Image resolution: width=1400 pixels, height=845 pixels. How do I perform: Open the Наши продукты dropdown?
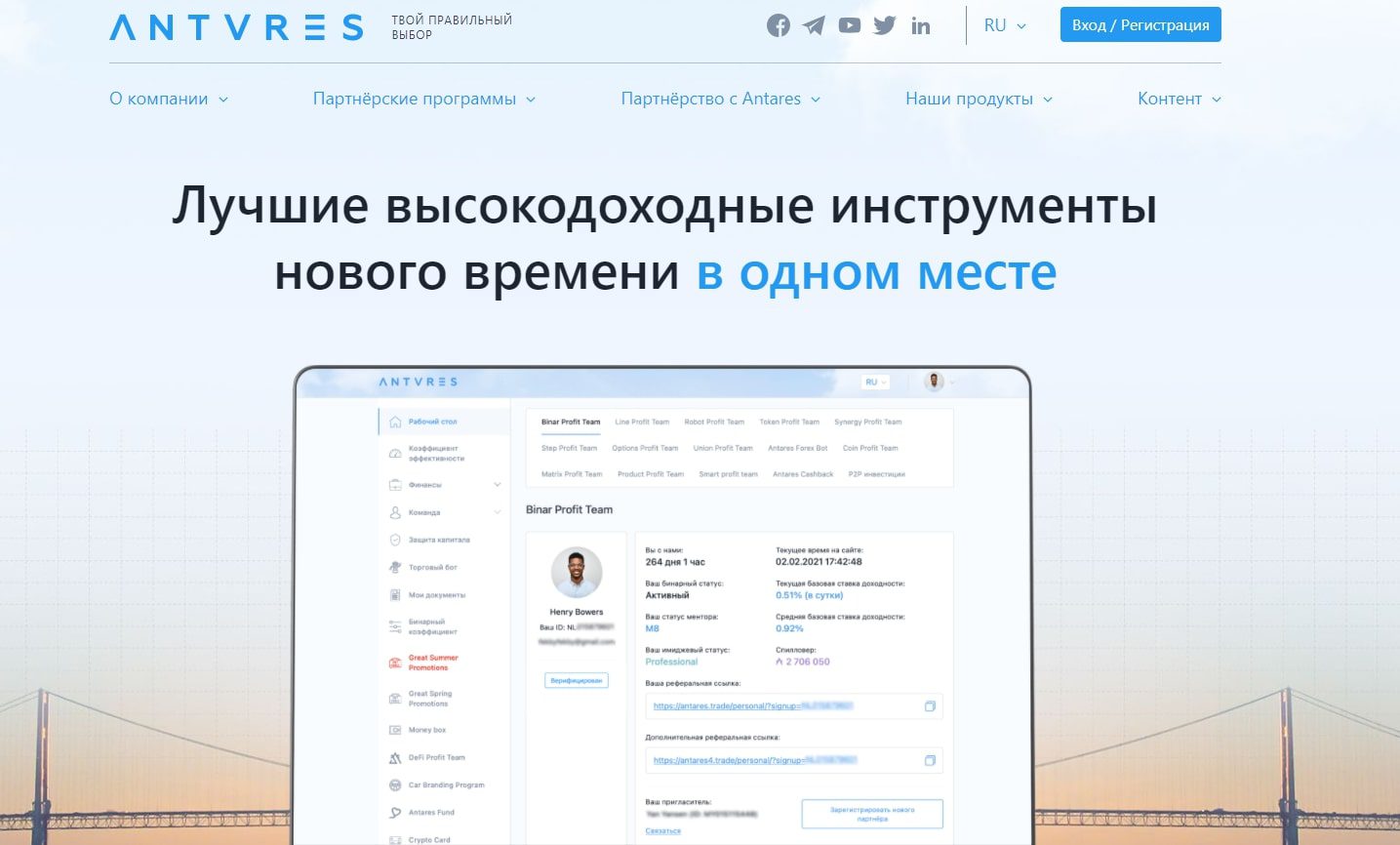(980, 99)
